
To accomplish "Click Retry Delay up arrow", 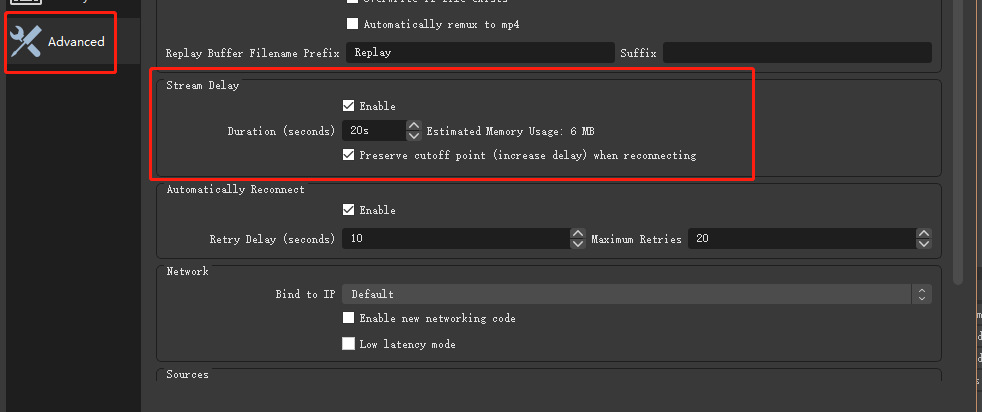I will 577,234.
